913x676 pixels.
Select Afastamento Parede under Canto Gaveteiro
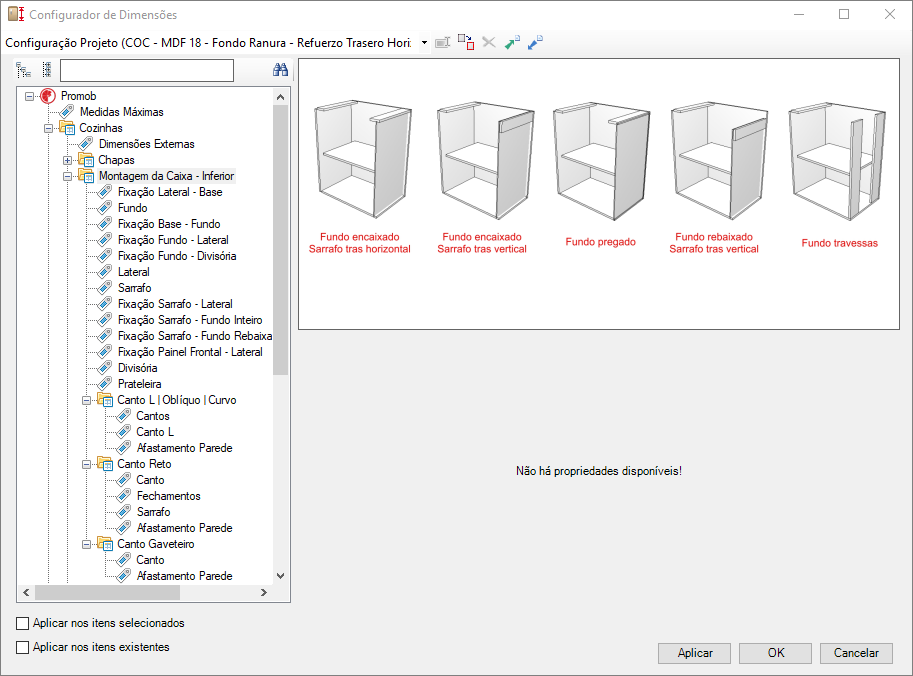(184, 576)
